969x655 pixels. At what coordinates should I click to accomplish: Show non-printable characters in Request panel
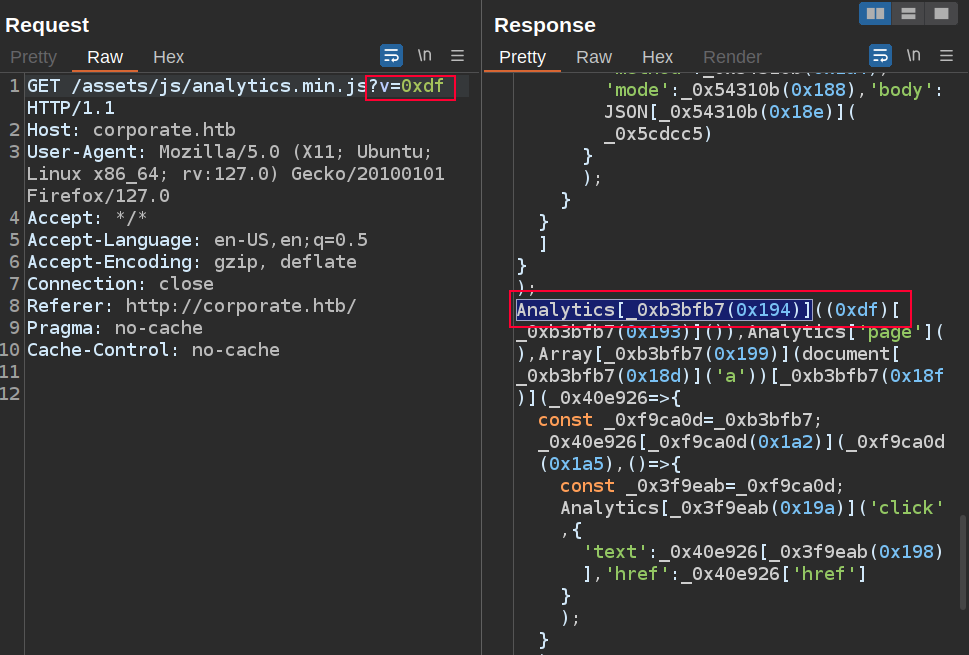[x=425, y=55]
